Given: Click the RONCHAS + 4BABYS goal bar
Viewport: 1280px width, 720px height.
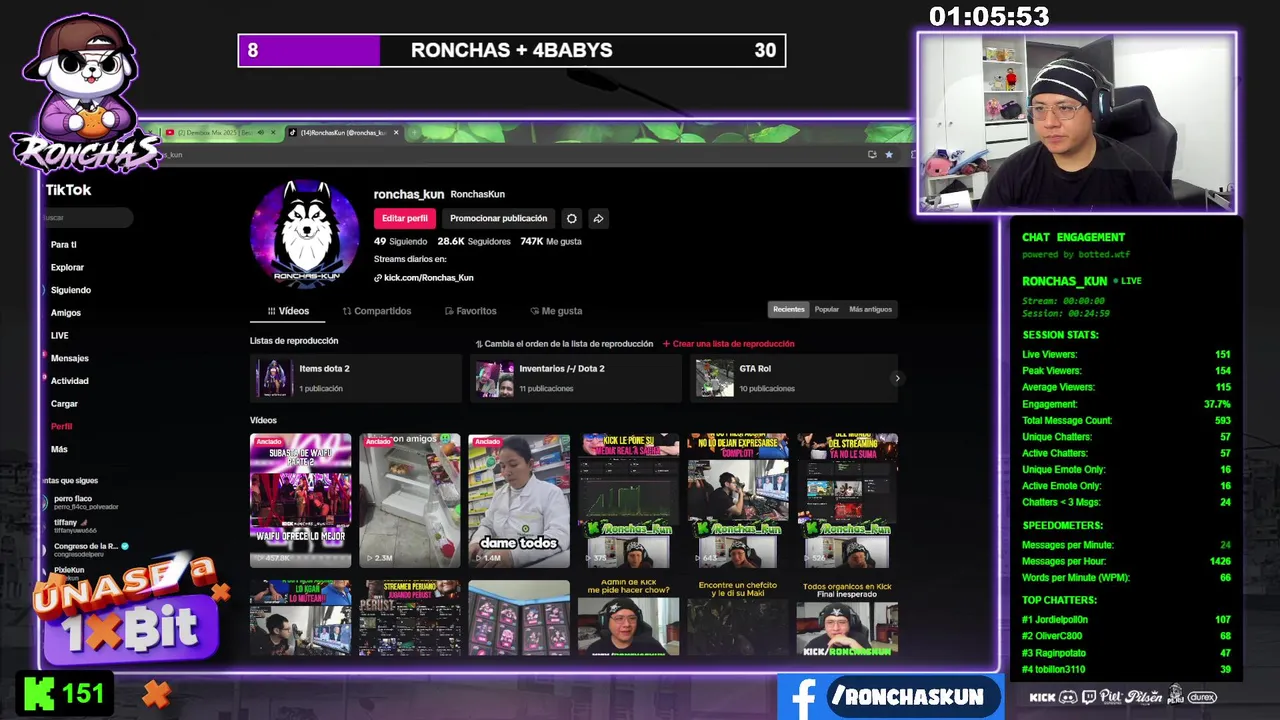Looking at the screenshot, I should coord(512,50).
